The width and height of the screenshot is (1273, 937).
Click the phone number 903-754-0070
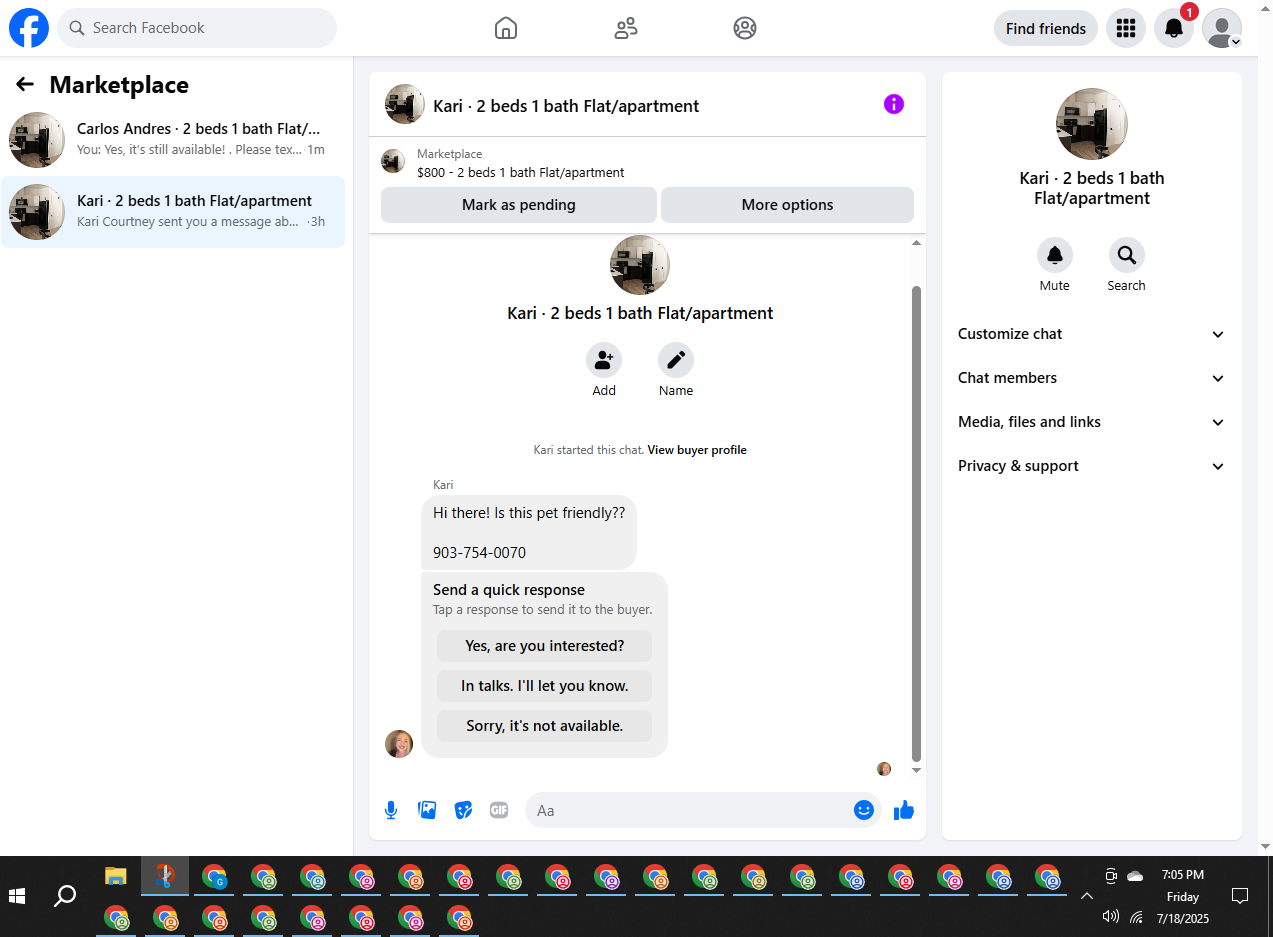tap(479, 553)
